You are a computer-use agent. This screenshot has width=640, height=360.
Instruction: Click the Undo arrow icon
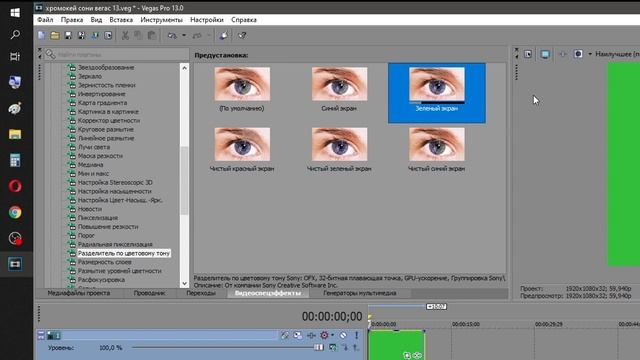[x=172, y=36]
